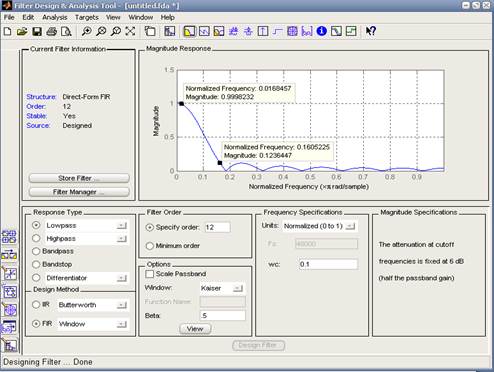
Task: View Filter Coefficients with the [b,a] icon
Action: click(x=307, y=31)
